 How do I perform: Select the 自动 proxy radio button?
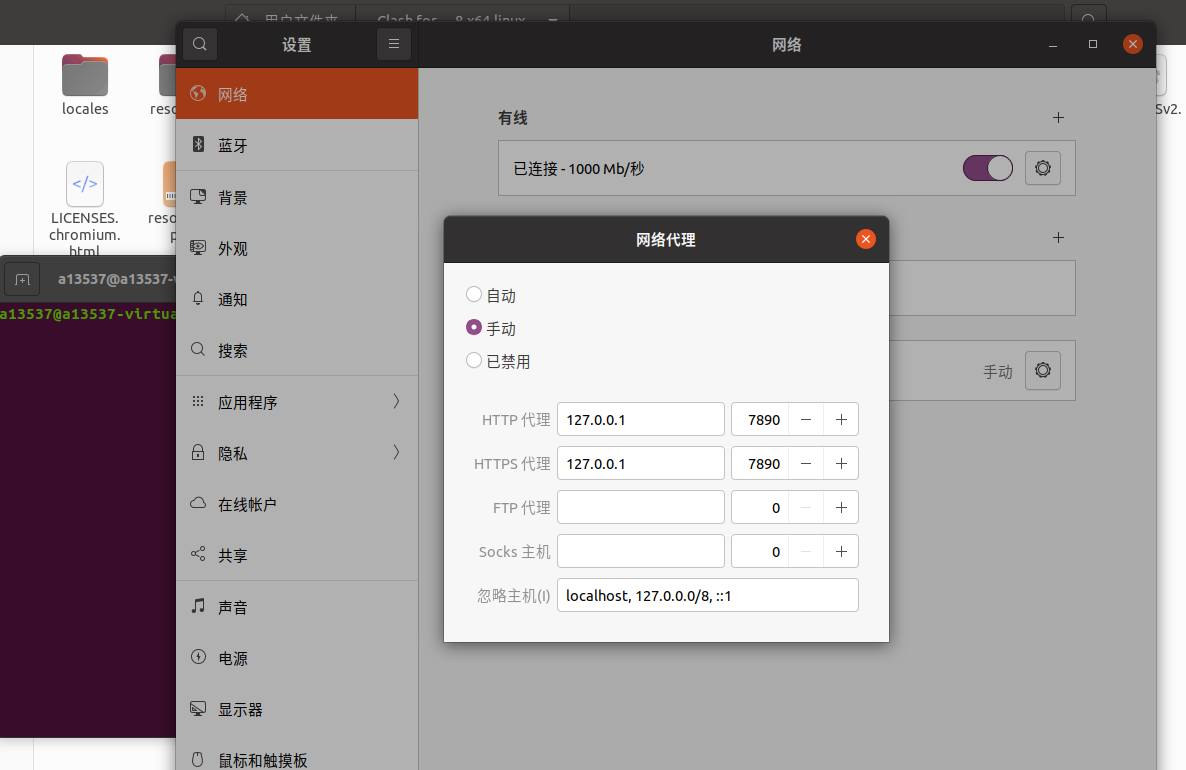pos(473,294)
